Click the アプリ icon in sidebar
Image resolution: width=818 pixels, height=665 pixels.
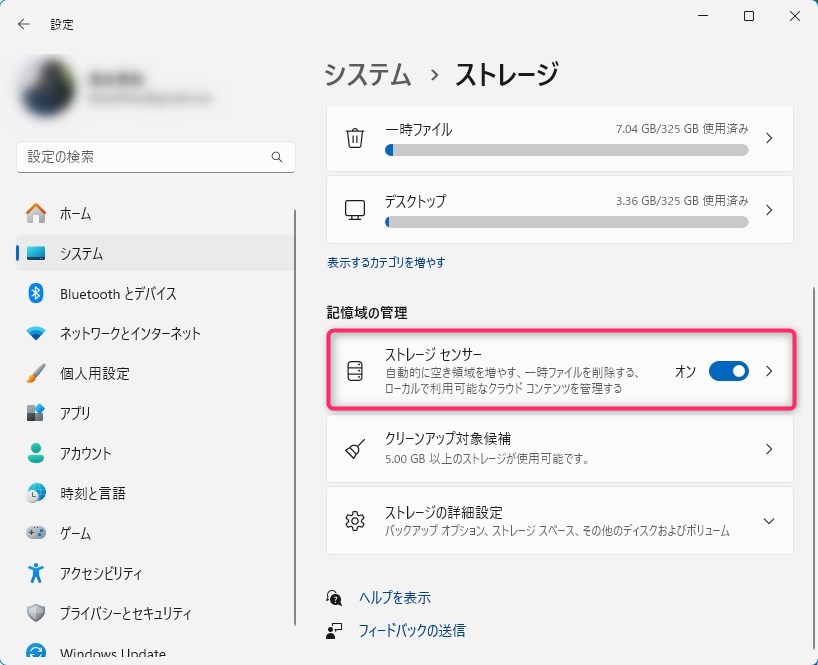tap(36, 413)
